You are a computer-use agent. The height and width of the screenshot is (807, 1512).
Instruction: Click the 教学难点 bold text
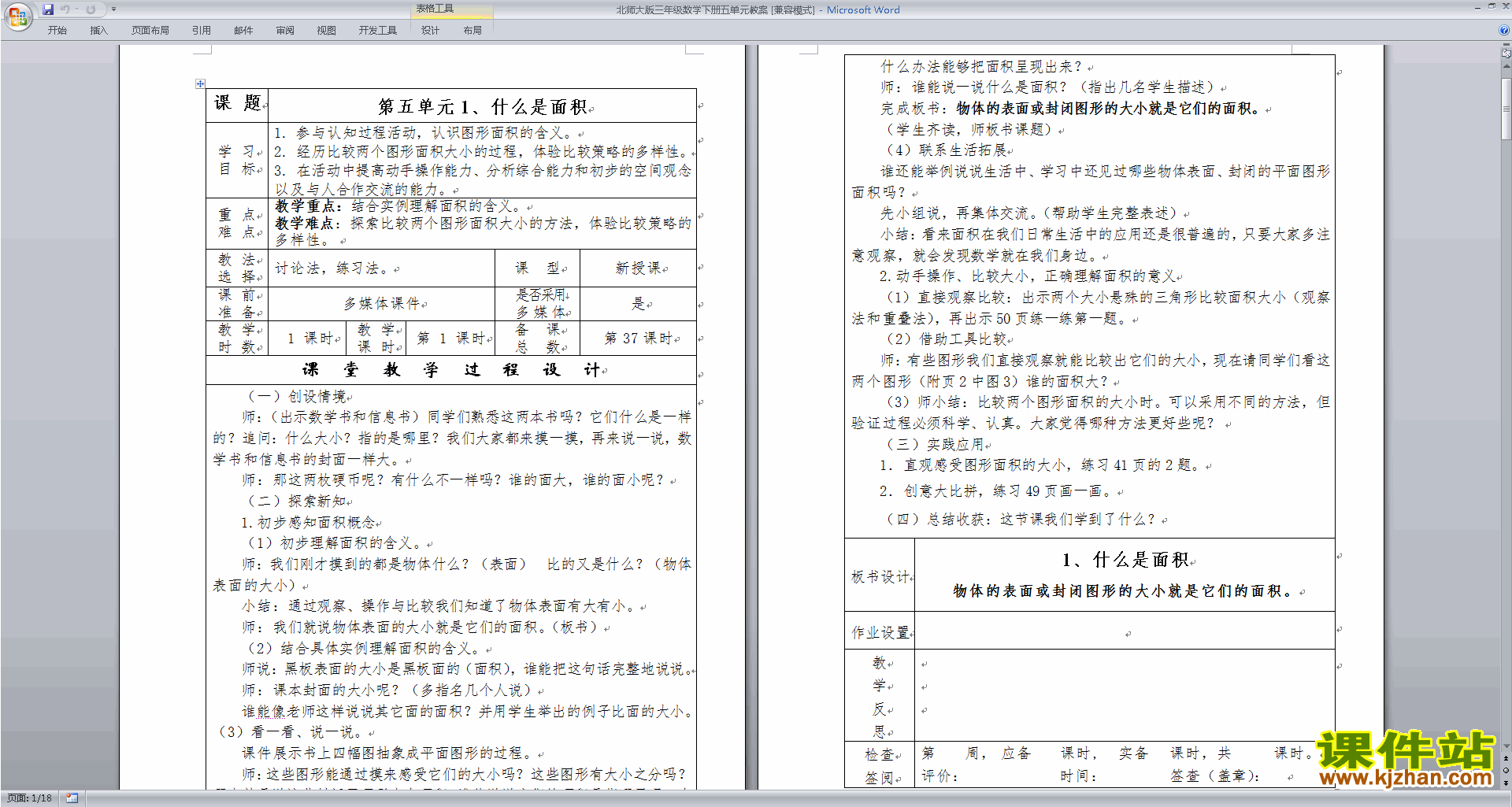click(308, 224)
